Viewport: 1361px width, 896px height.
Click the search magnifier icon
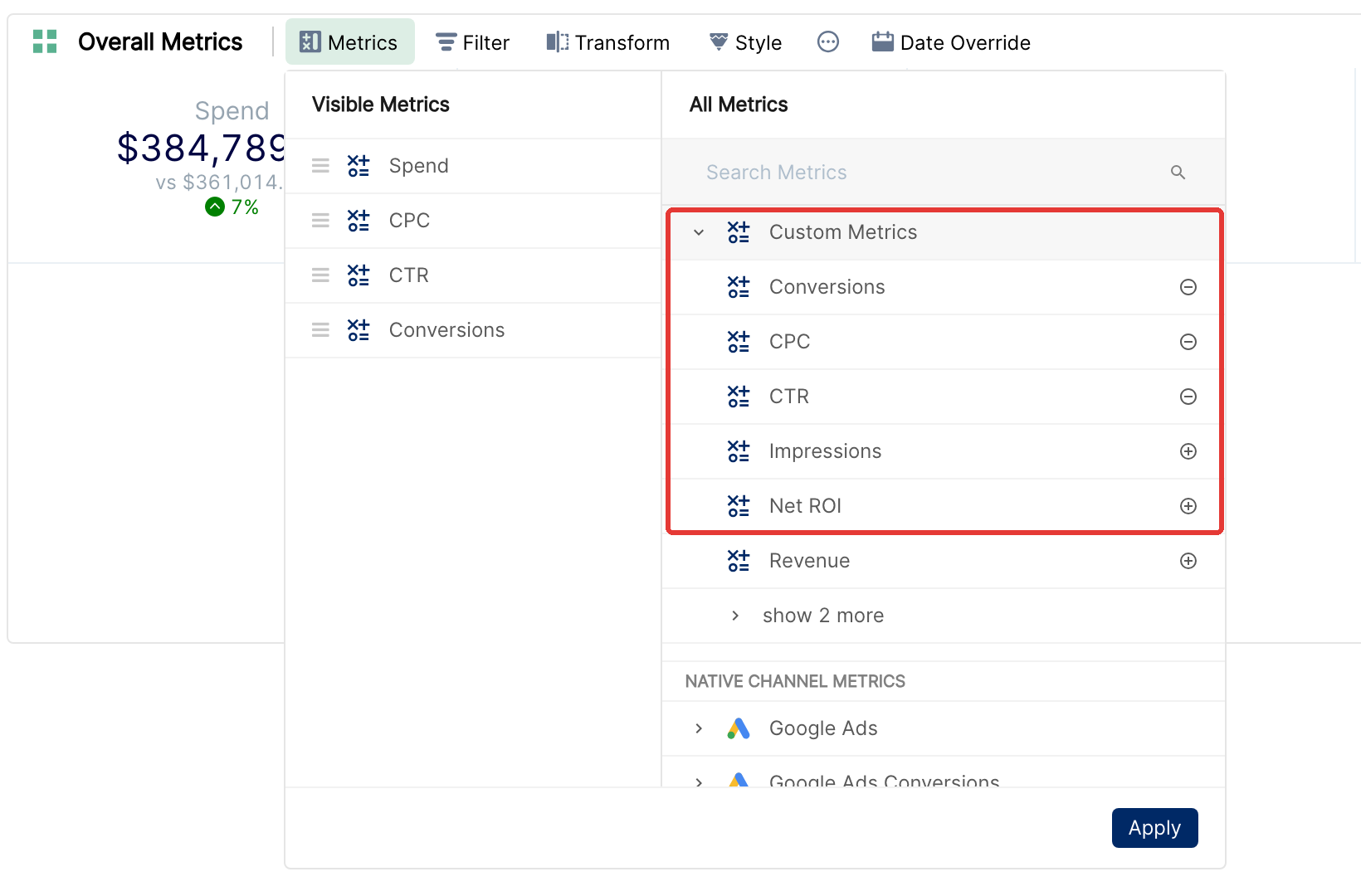[x=1178, y=173]
